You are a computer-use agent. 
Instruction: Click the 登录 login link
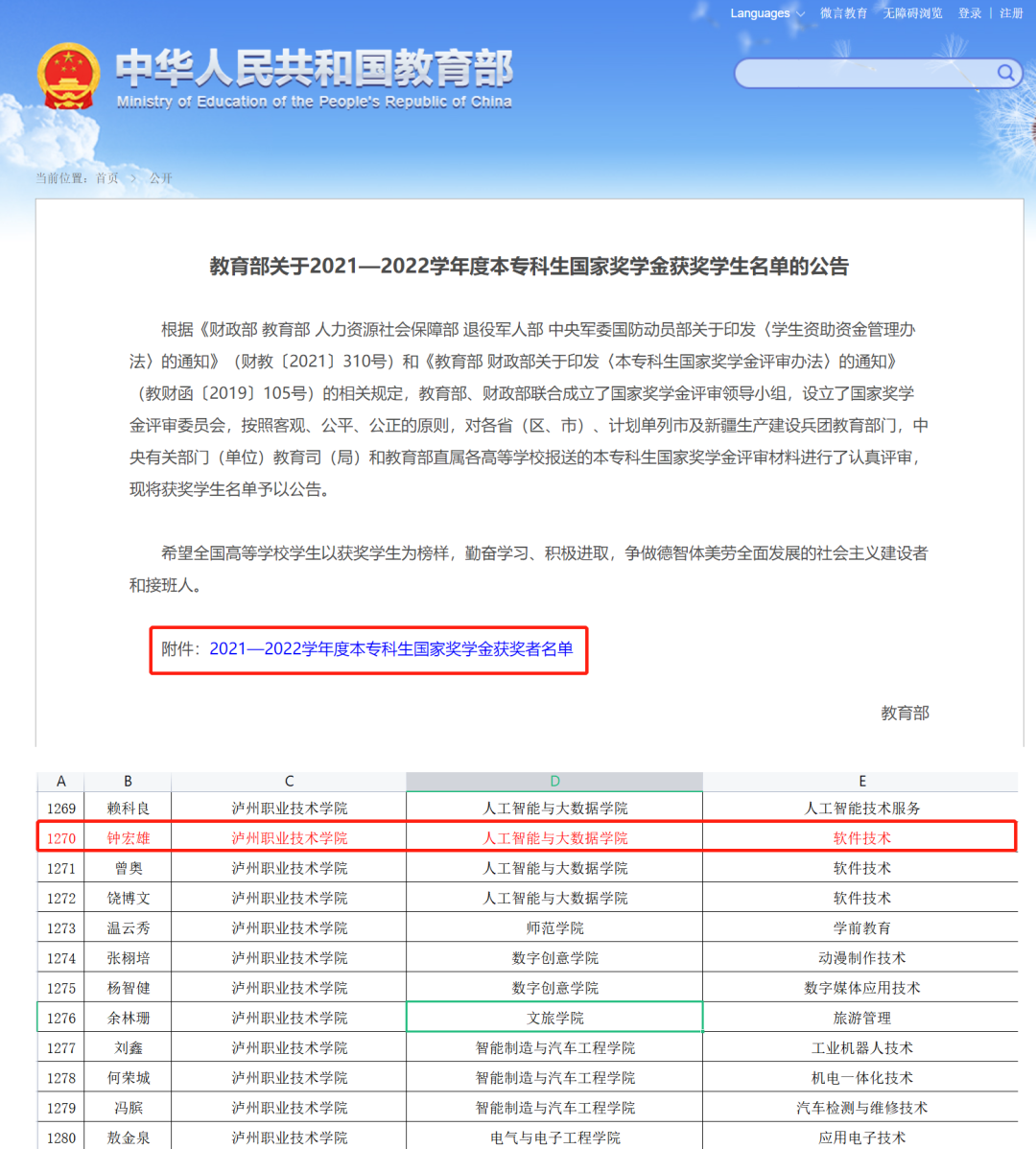pyautogui.click(x=969, y=13)
